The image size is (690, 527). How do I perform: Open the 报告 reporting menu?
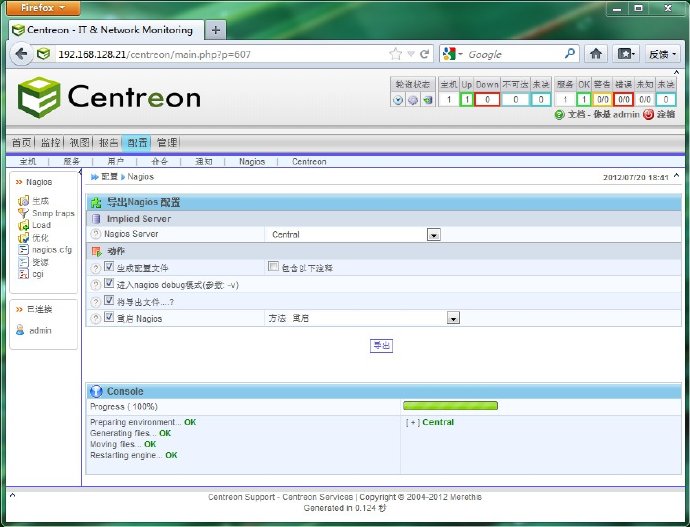108,143
